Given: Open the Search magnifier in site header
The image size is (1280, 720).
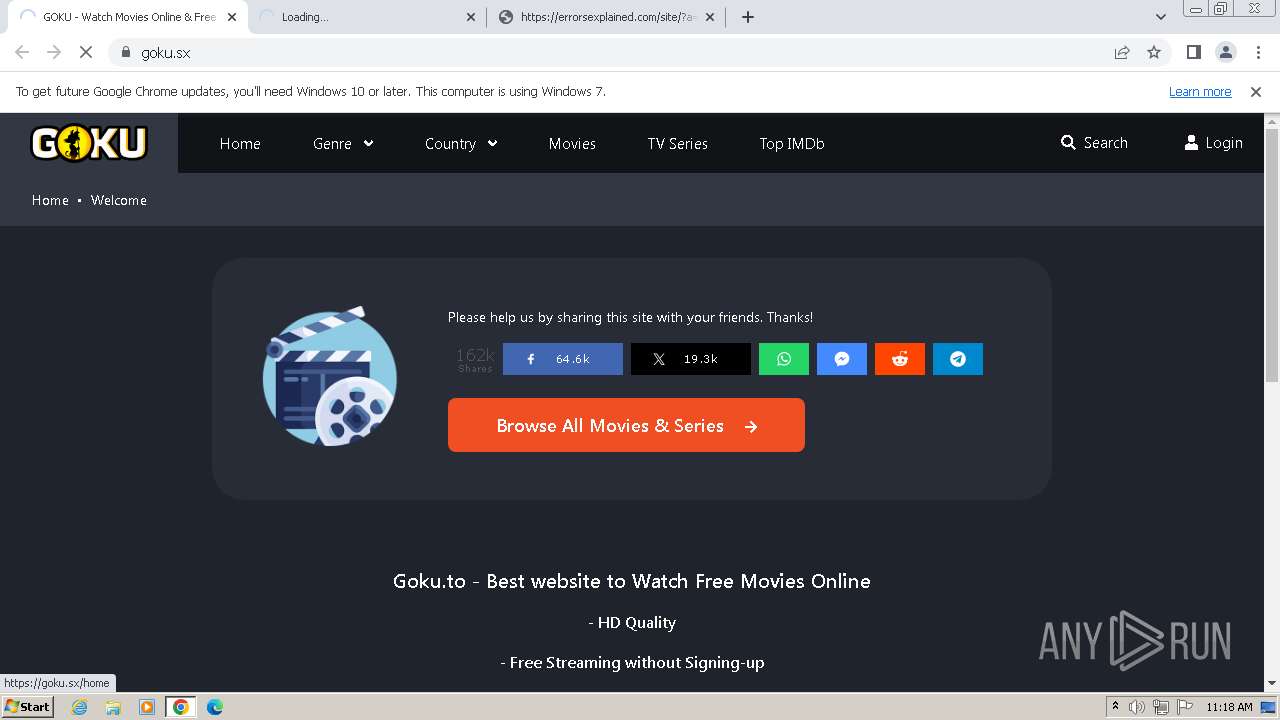Looking at the screenshot, I should (1094, 143).
